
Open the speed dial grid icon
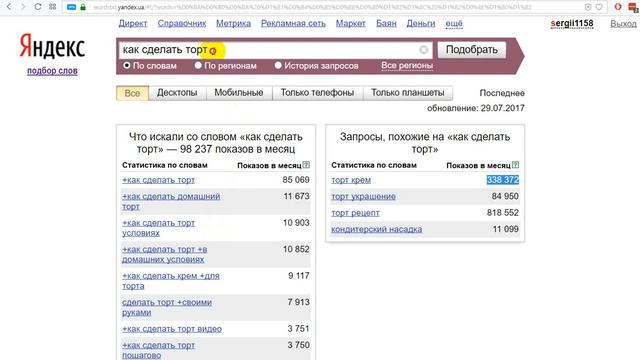[53, 7]
